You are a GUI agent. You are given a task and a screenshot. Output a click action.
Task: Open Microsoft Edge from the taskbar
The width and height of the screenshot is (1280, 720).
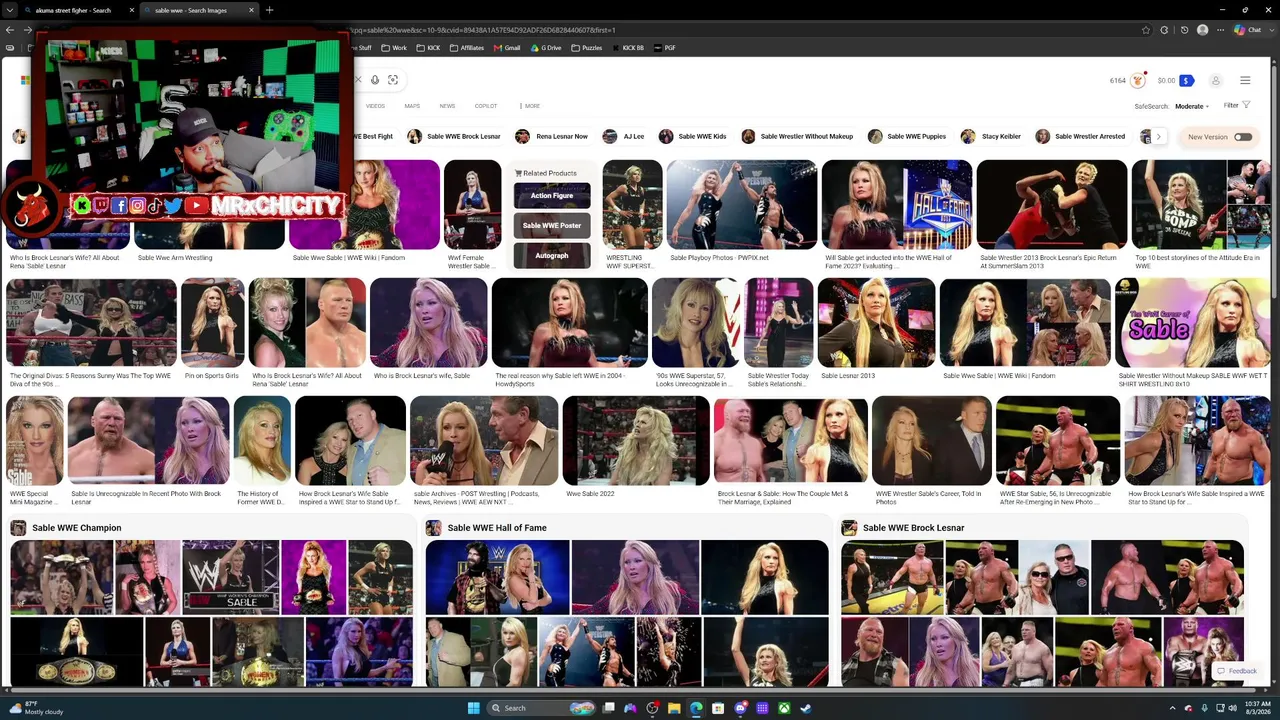[696, 708]
